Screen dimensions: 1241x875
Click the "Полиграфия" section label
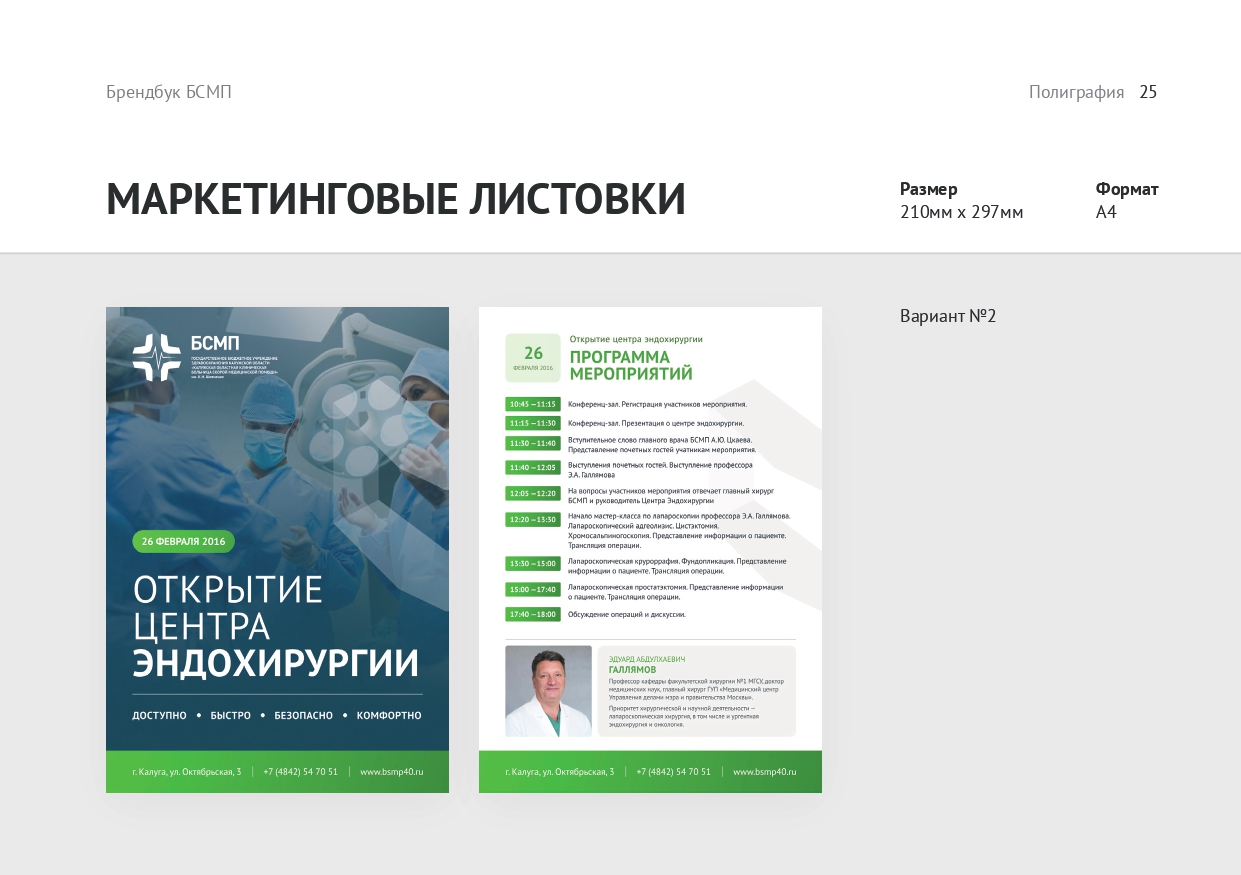(1076, 92)
